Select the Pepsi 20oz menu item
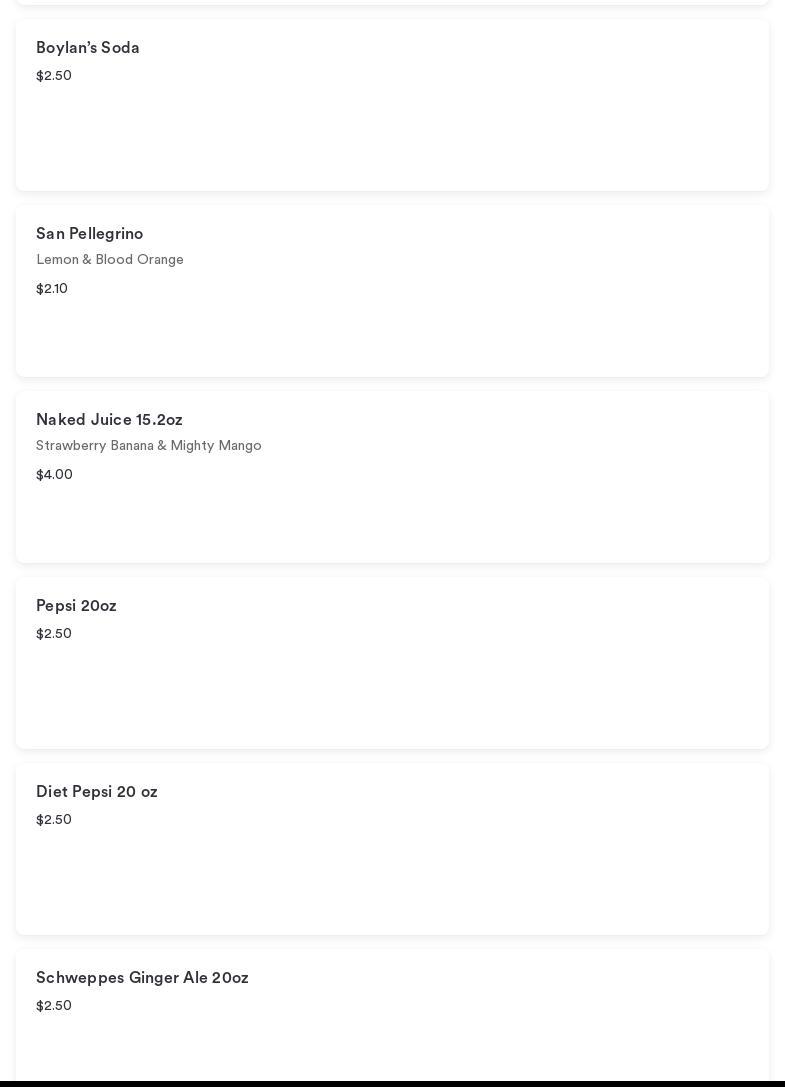This screenshot has width=785, height=1087. [76, 606]
